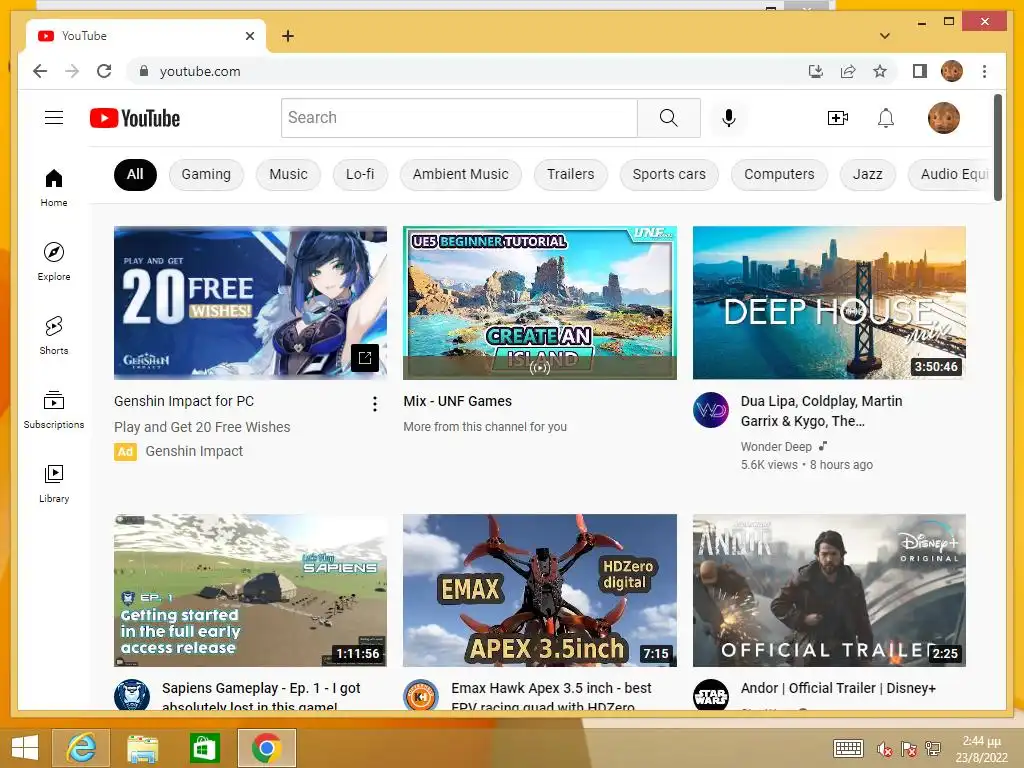Click the browser forward arrow
The height and width of the screenshot is (768, 1024).
tap(72, 71)
